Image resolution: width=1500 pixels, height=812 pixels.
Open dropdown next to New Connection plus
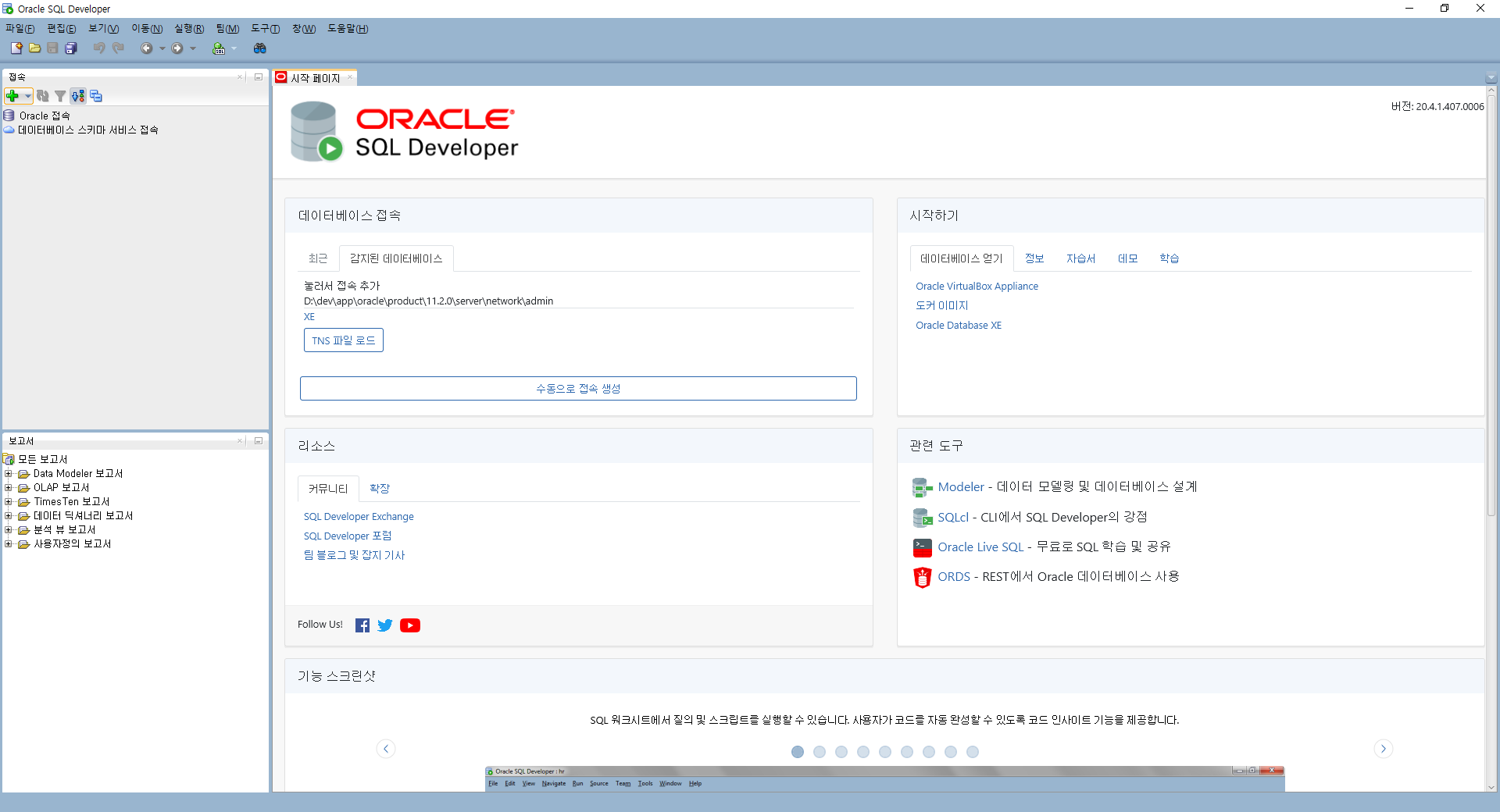tap(27, 96)
